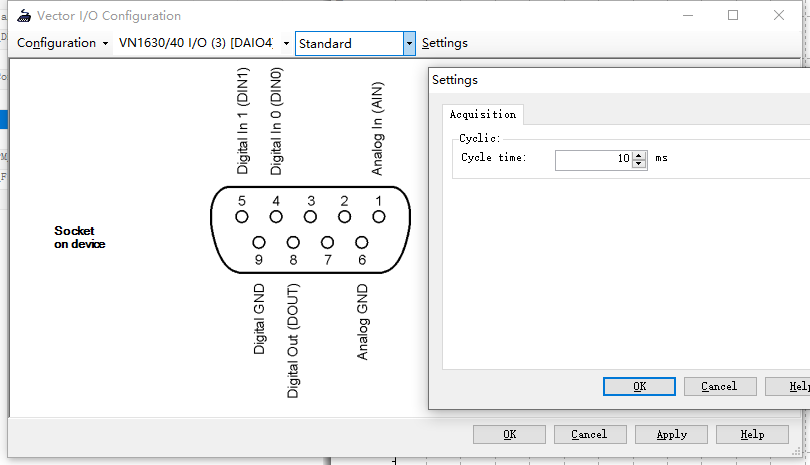
Task: Switch to the Acquisition tab
Action: 482,114
